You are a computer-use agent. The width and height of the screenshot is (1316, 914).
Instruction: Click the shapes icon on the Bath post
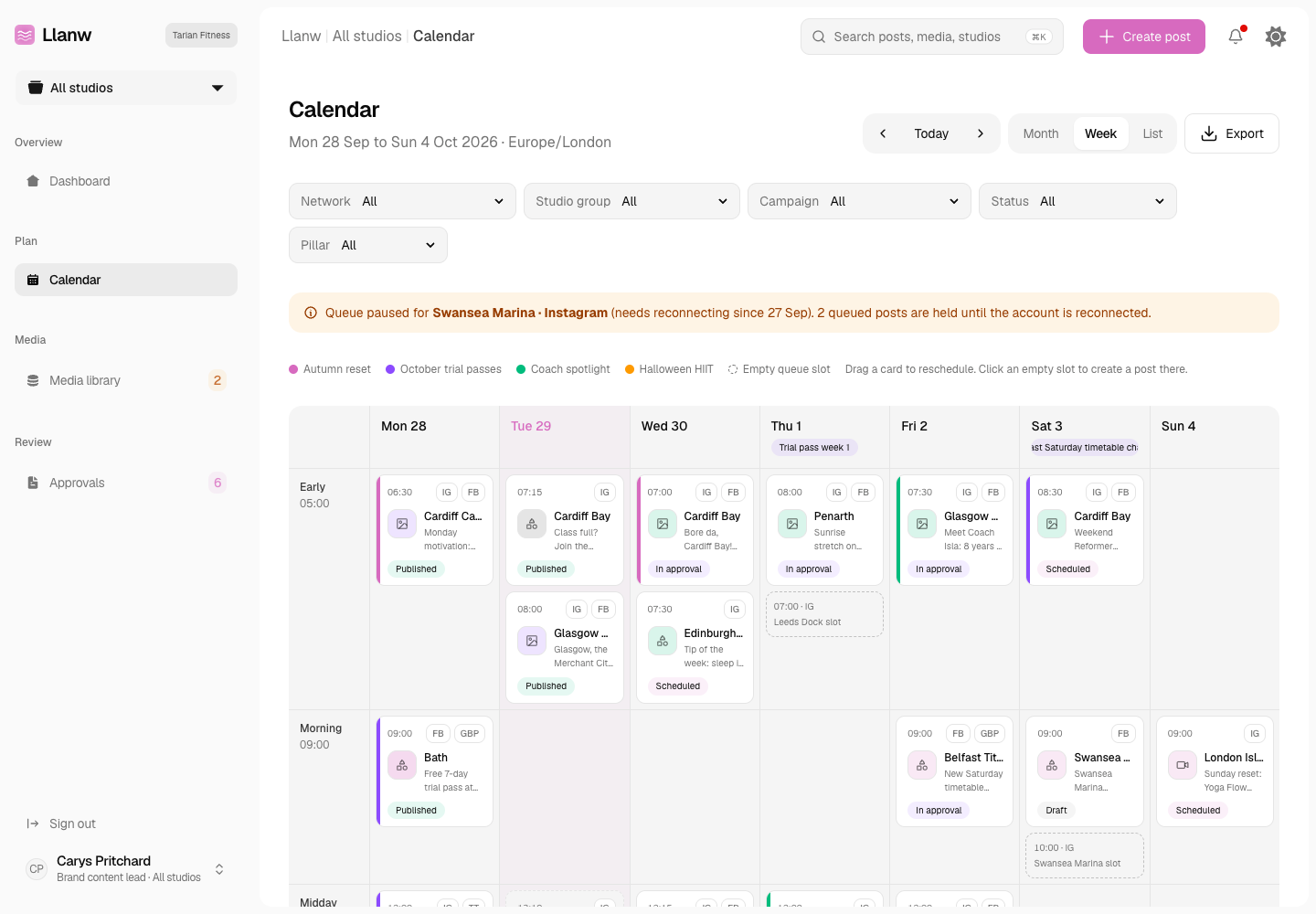point(402,765)
